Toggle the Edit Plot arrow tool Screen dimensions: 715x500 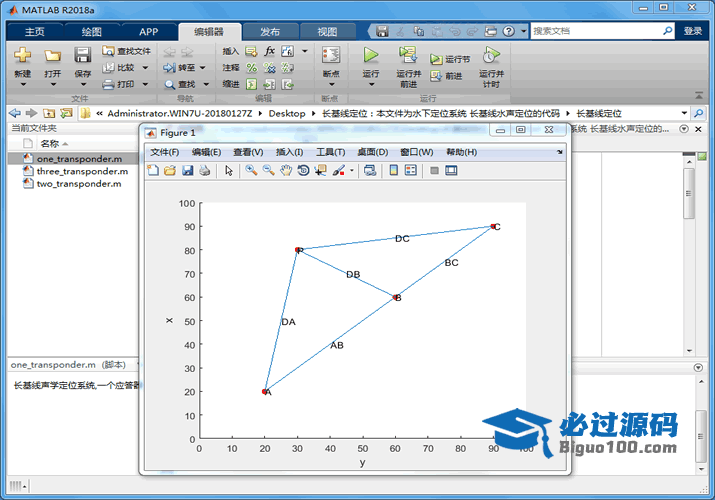(x=229, y=170)
